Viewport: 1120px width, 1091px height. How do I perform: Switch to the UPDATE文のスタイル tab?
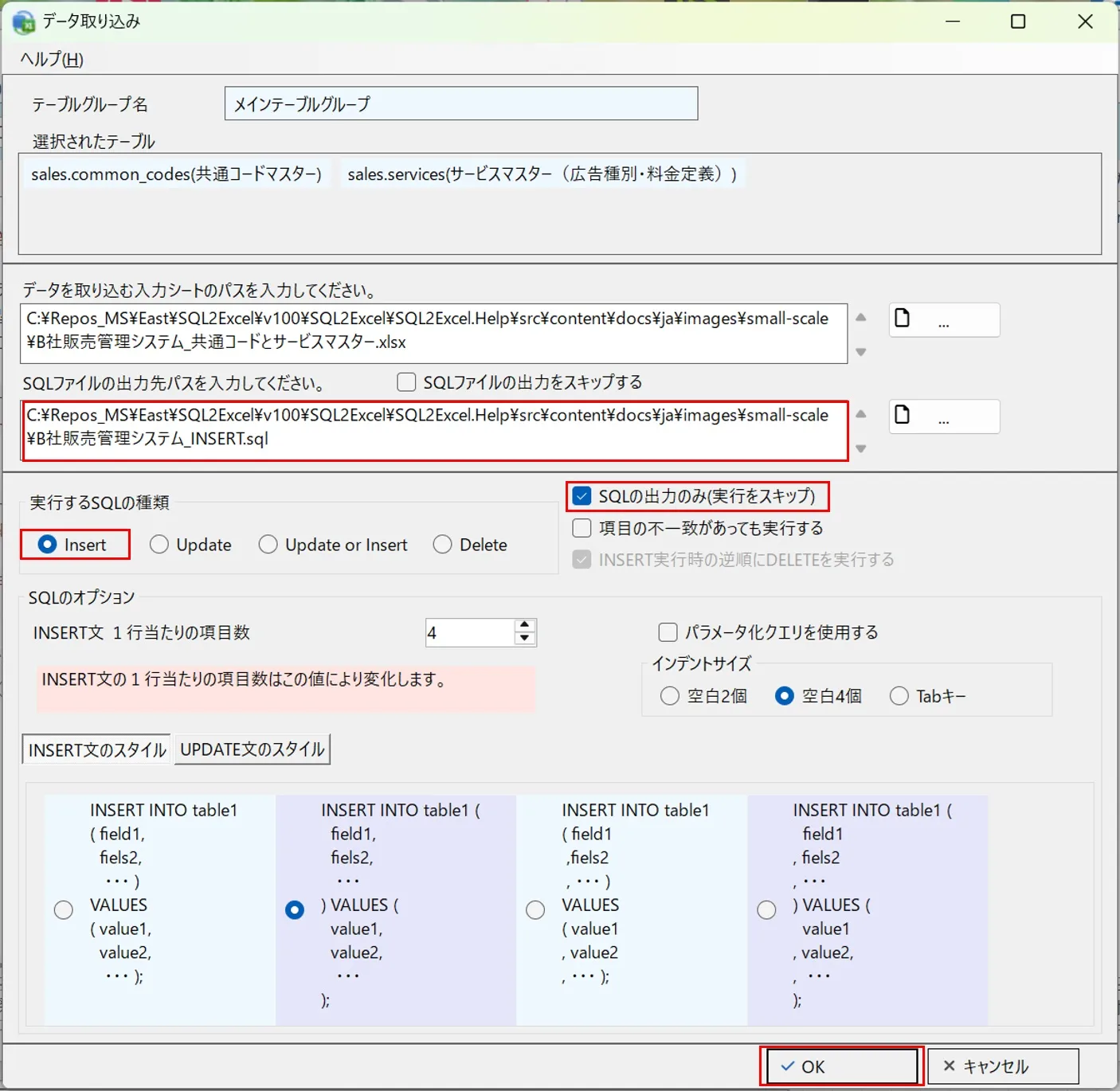pos(252,749)
